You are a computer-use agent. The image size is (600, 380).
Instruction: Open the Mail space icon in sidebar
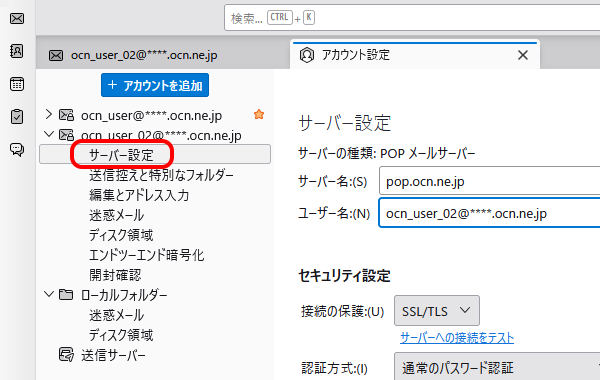[17, 18]
